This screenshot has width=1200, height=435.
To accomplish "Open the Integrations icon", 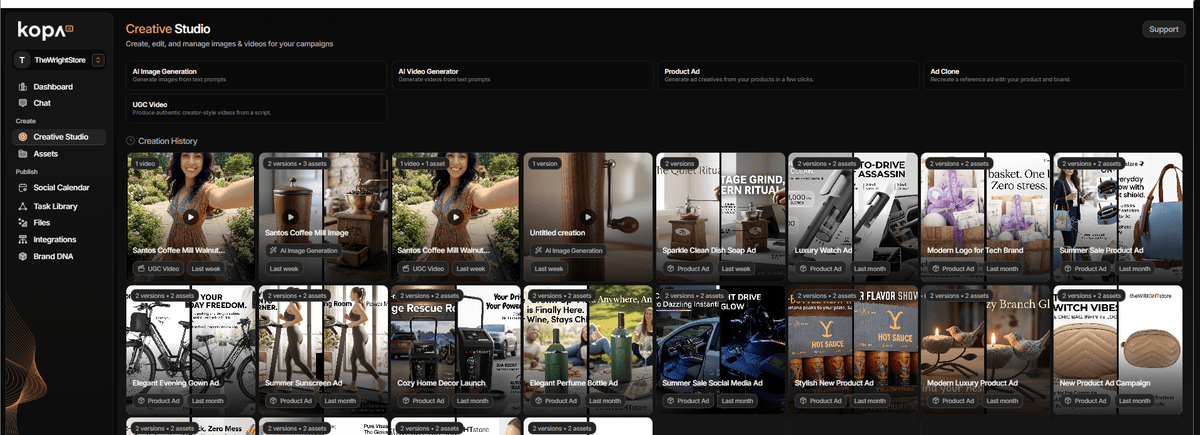I will 23,240.
